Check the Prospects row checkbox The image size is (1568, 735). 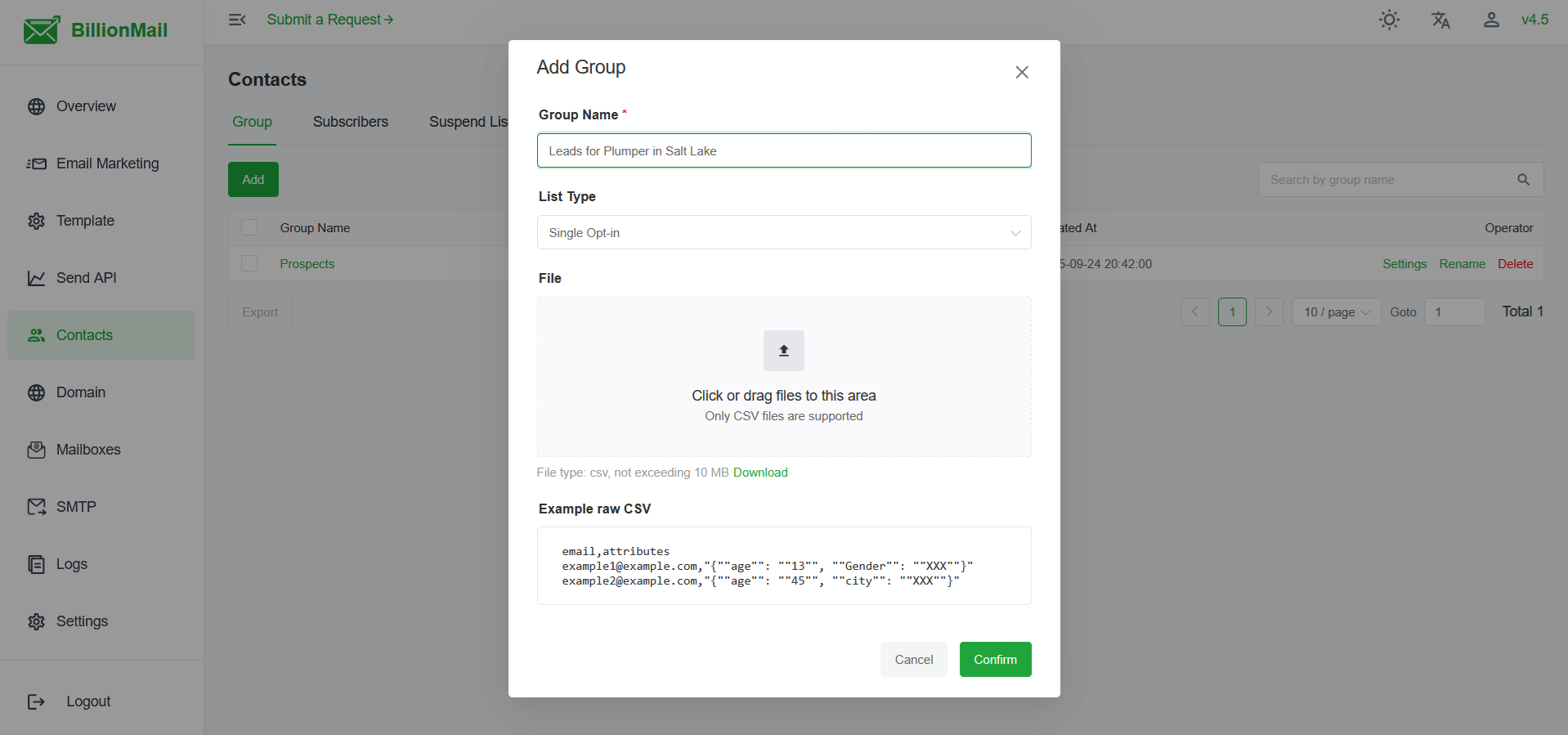(x=249, y=263)
